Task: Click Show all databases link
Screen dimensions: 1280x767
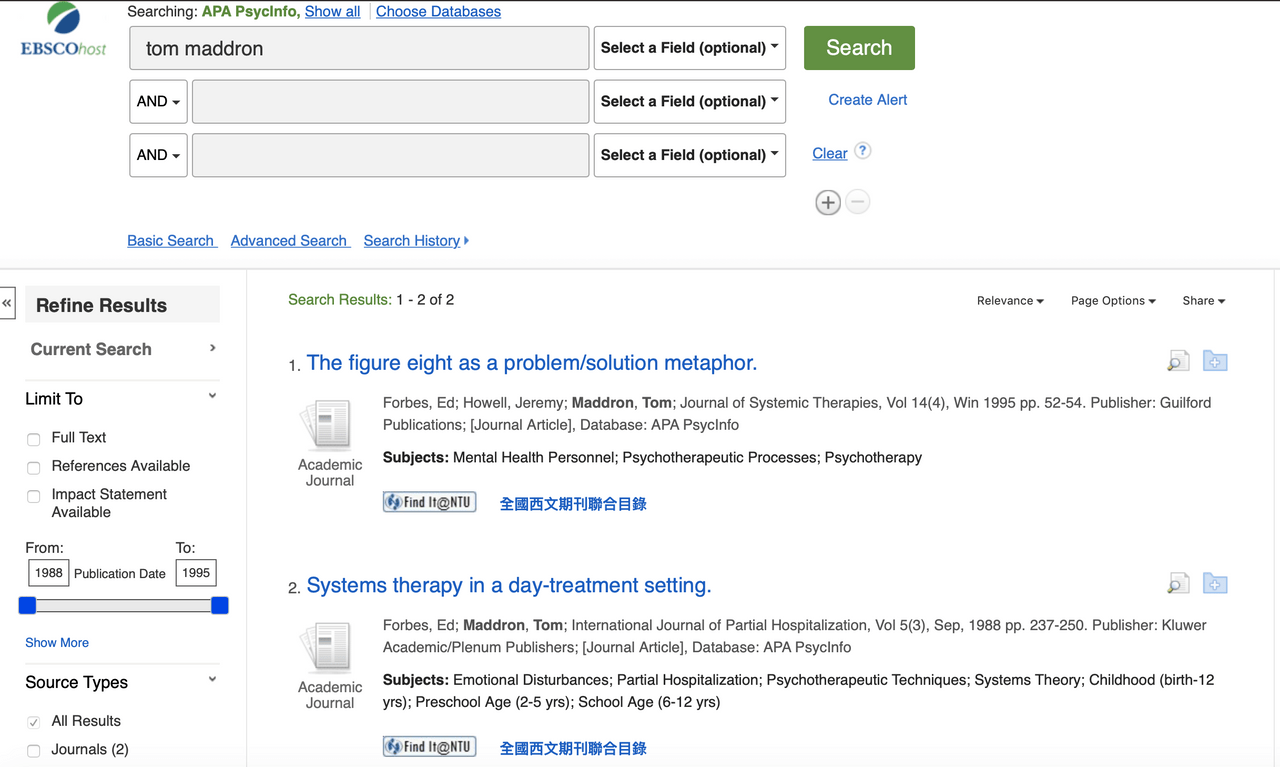Action: click(332, 12)
